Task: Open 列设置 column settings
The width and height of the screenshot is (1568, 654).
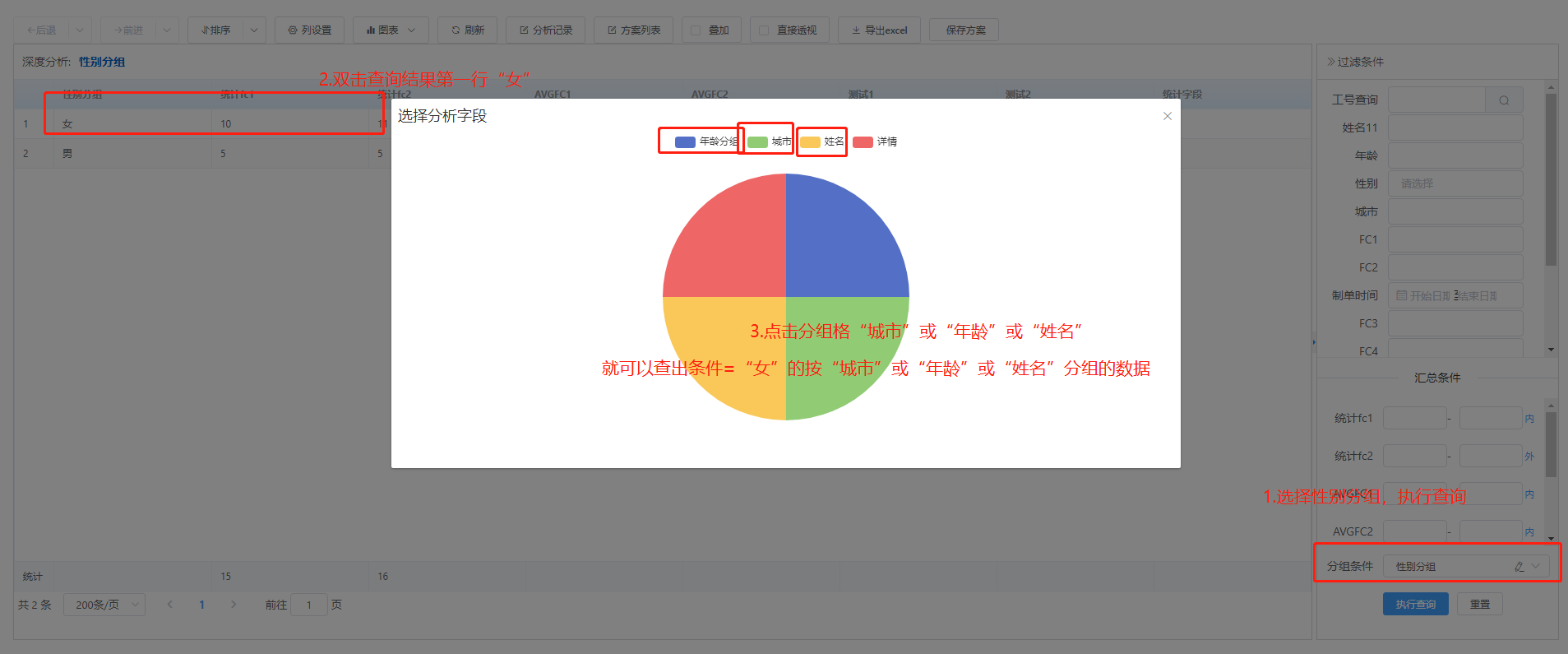Action: [x=309, y=30]
